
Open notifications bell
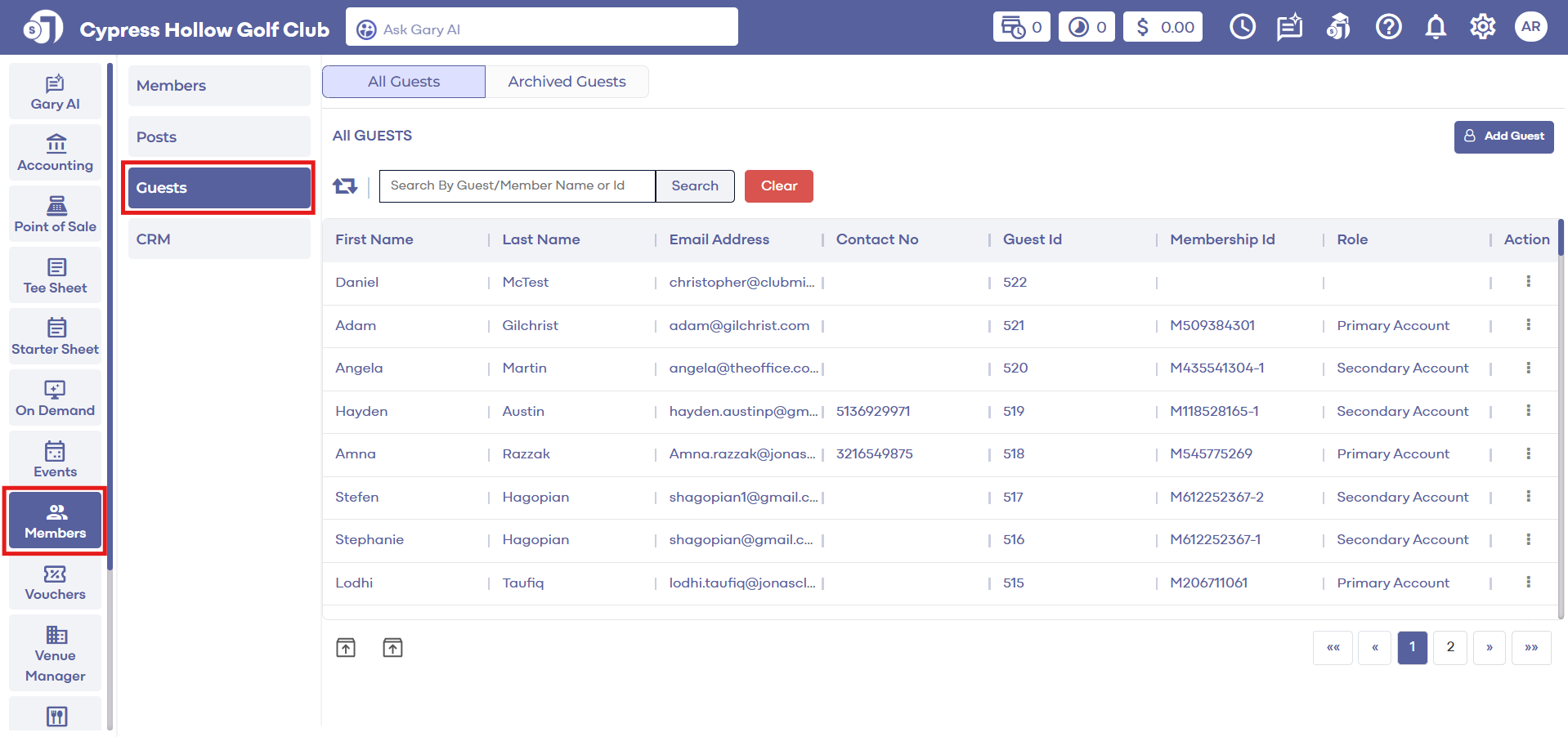(x=1435, y=27)
